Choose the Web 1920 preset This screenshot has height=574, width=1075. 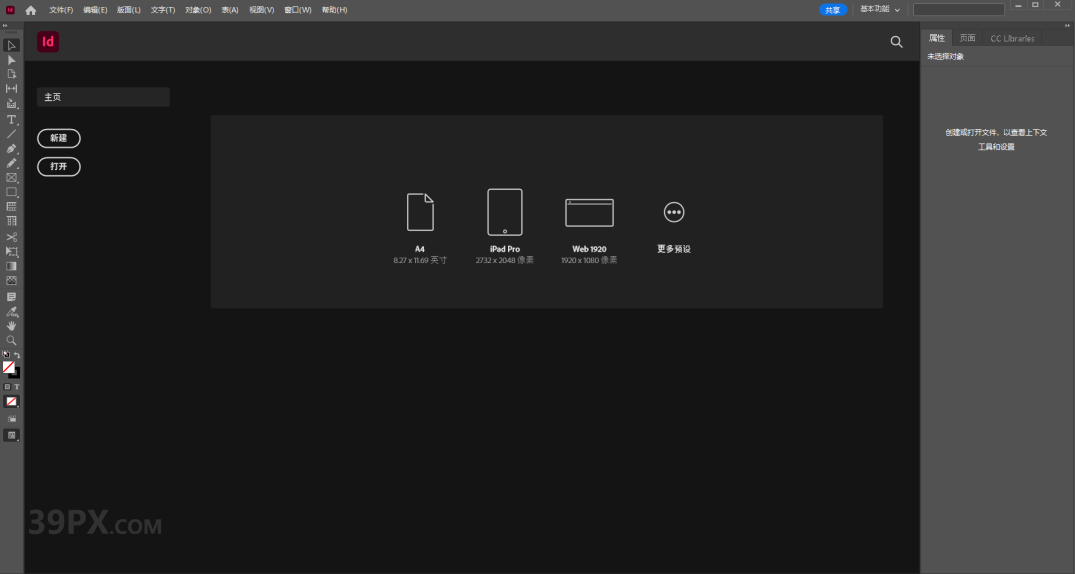point(589,231)
